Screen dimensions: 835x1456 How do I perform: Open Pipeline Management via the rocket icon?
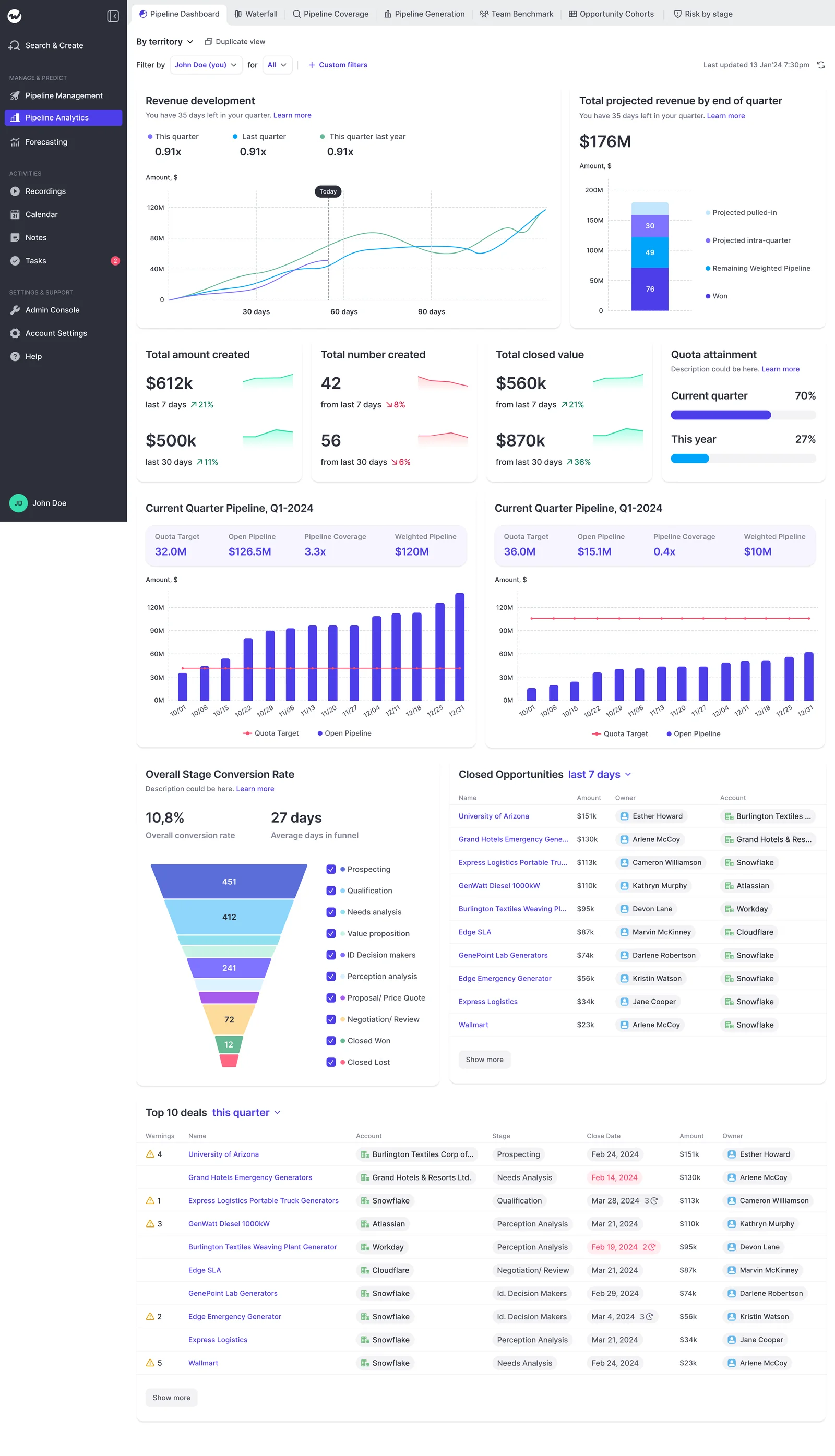[x=15, y=96]
